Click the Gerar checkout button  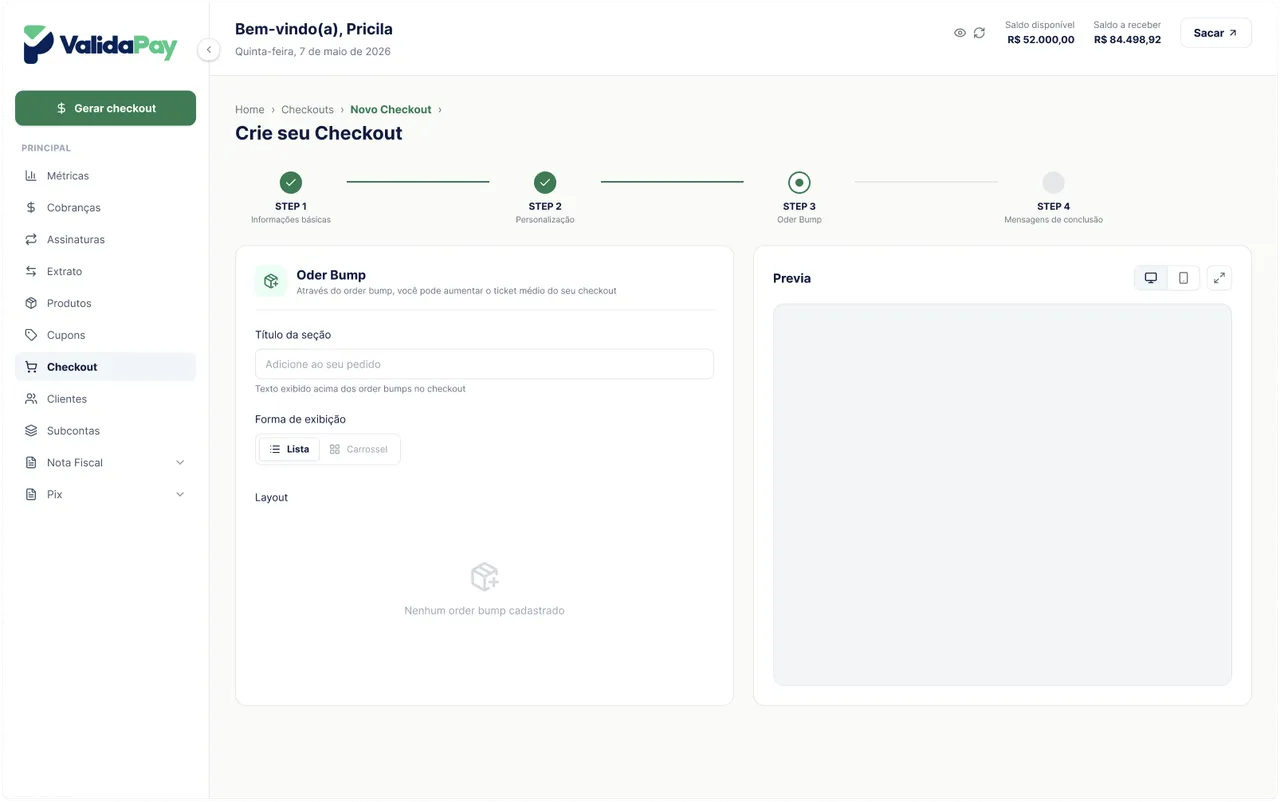tap(105, 108)
